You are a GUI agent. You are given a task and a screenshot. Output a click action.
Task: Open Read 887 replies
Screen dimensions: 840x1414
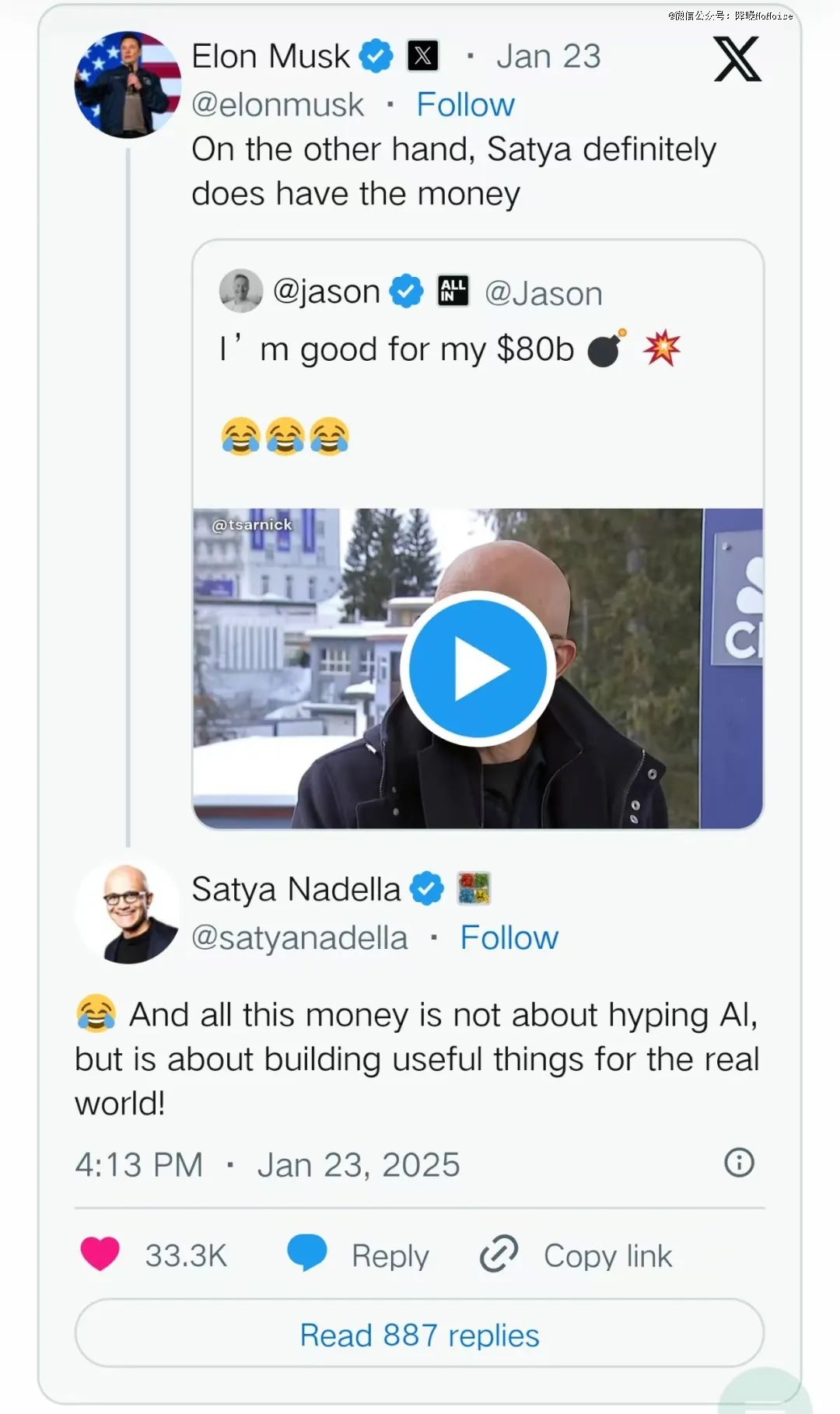419,1335
